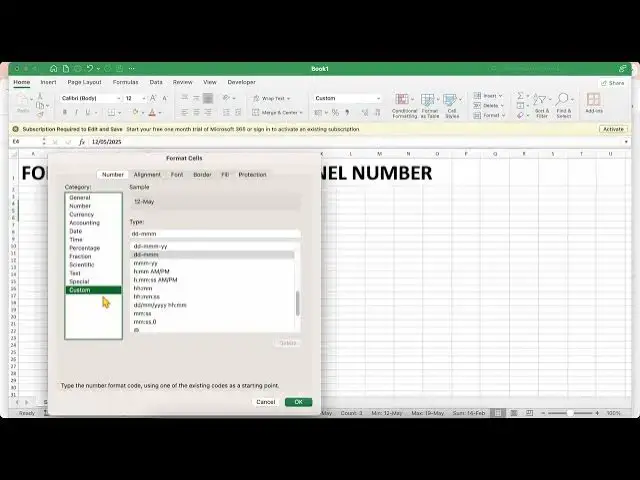Click the Font Color red A icon
Viewport: 640px width, 480px height.
click(152, 112)
